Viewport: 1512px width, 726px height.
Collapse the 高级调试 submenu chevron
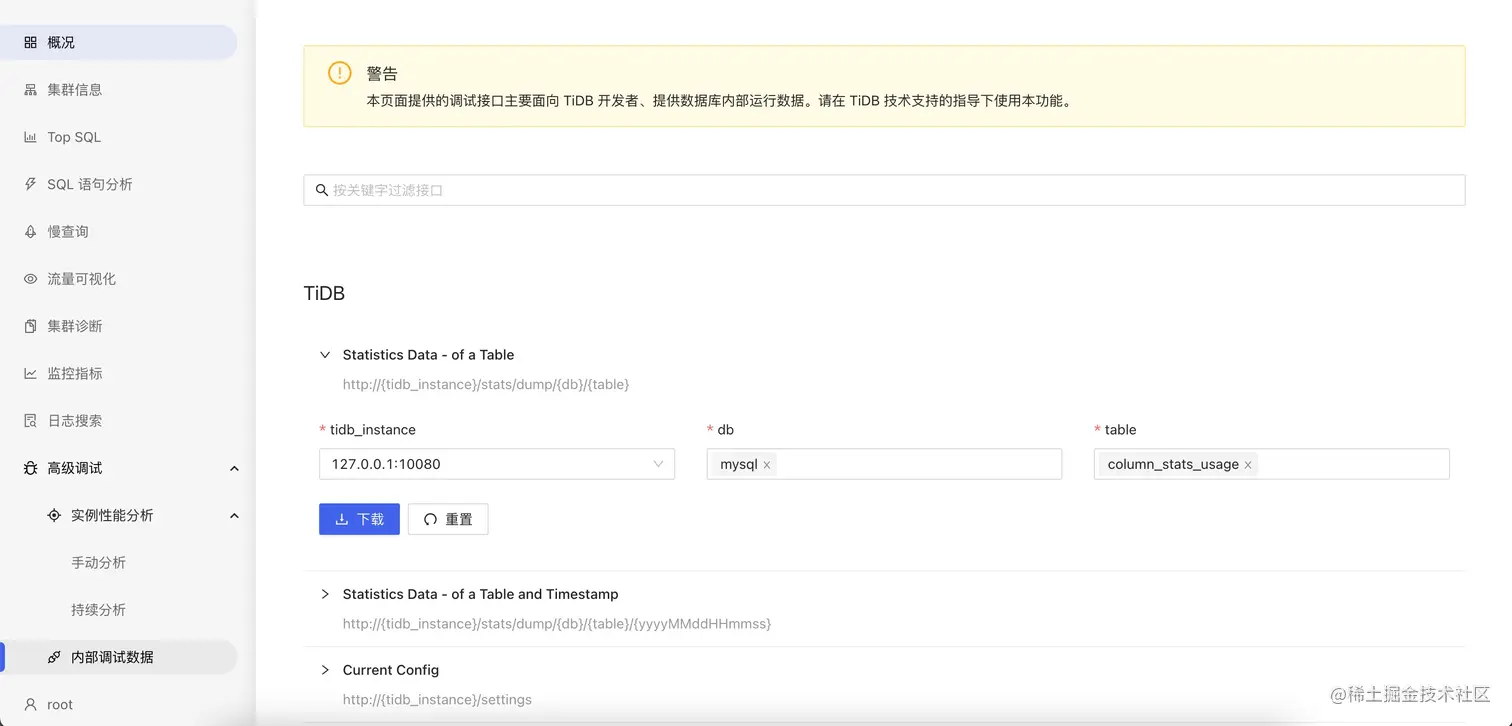(x=234, y=468)
